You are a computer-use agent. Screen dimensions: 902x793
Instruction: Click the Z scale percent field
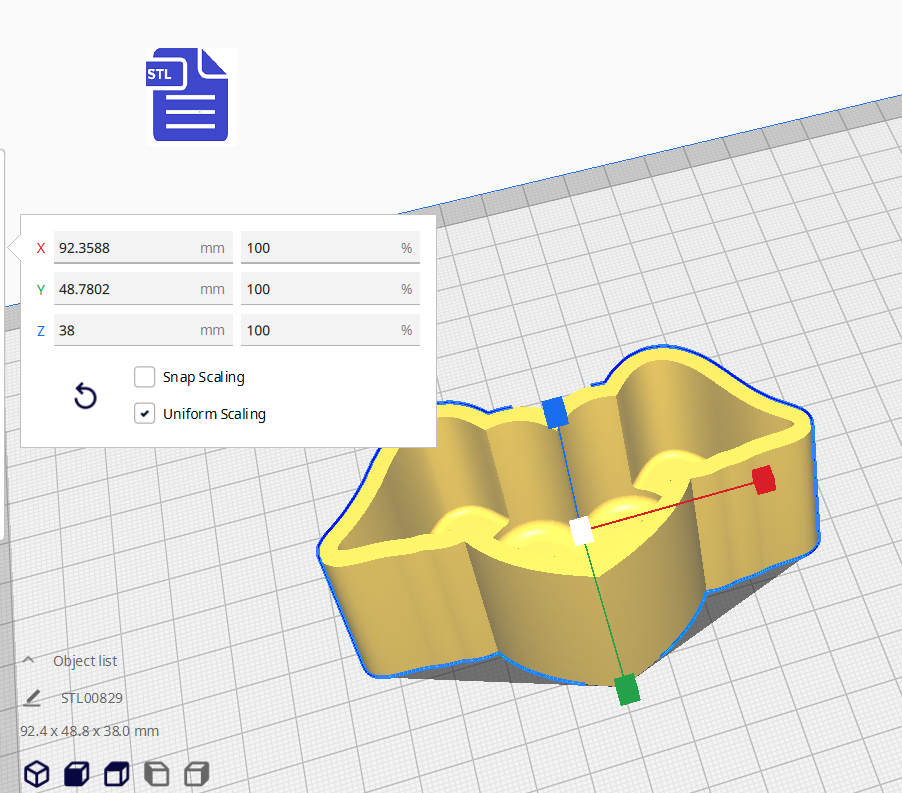(x=318, y=330)
